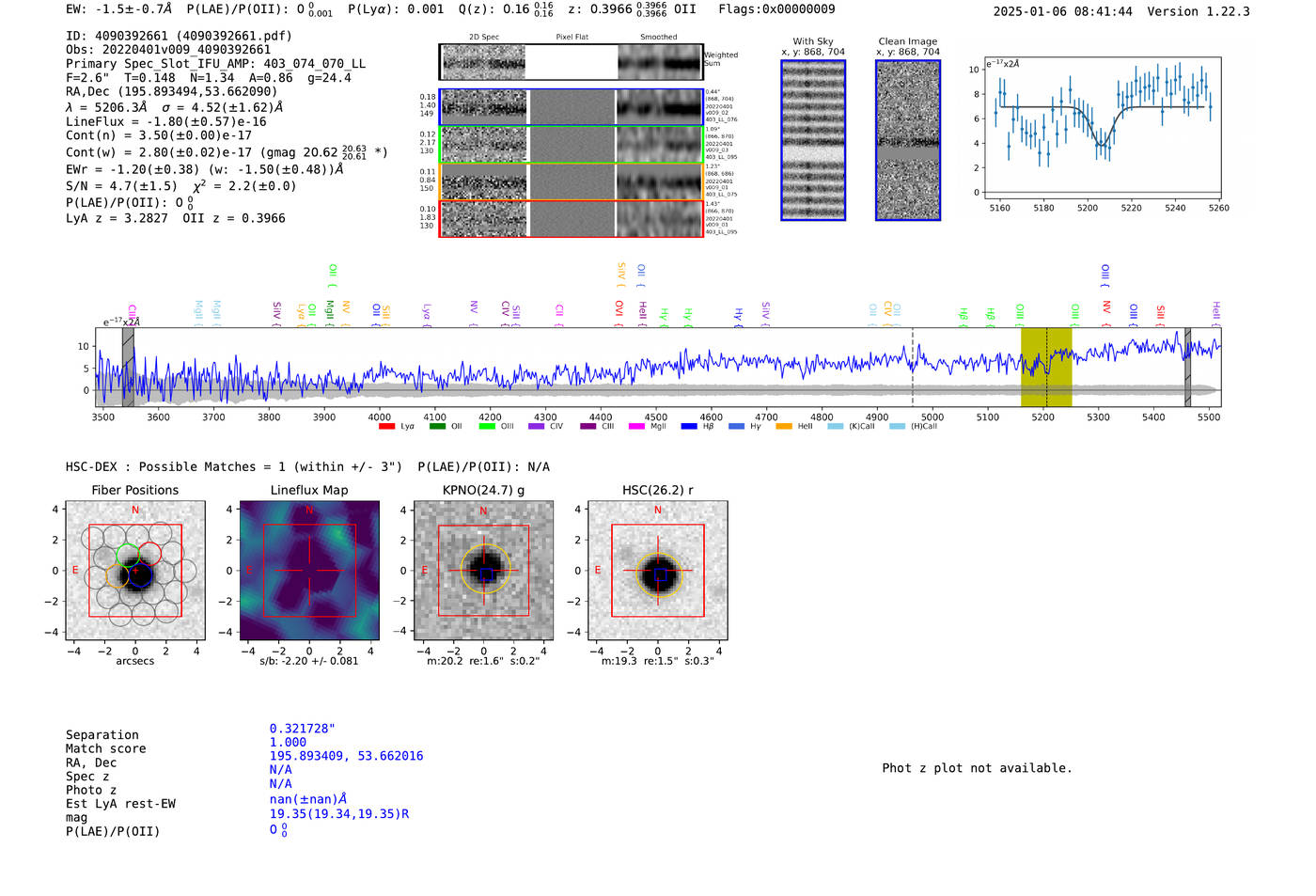Viewport: 1316px width, 896px height.
Task: Click the LyA z = 3.2827 text
Action: [x=117, y=218]
